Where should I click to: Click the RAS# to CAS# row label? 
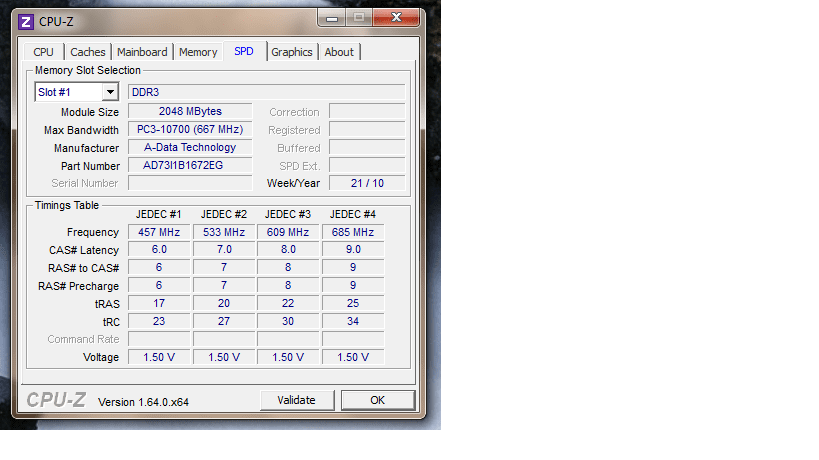click(x=84, y=268)
